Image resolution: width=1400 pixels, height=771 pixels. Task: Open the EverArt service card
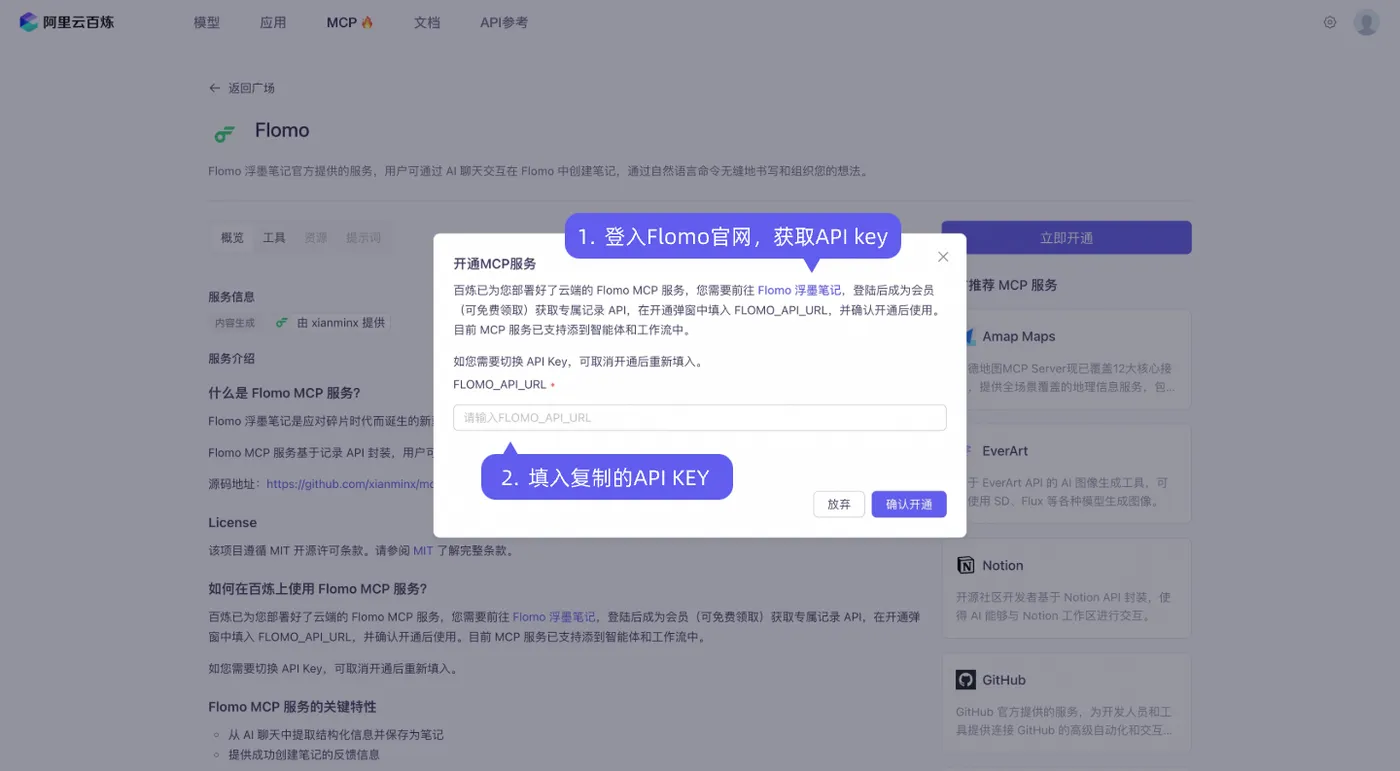(x=1067, y=474)
